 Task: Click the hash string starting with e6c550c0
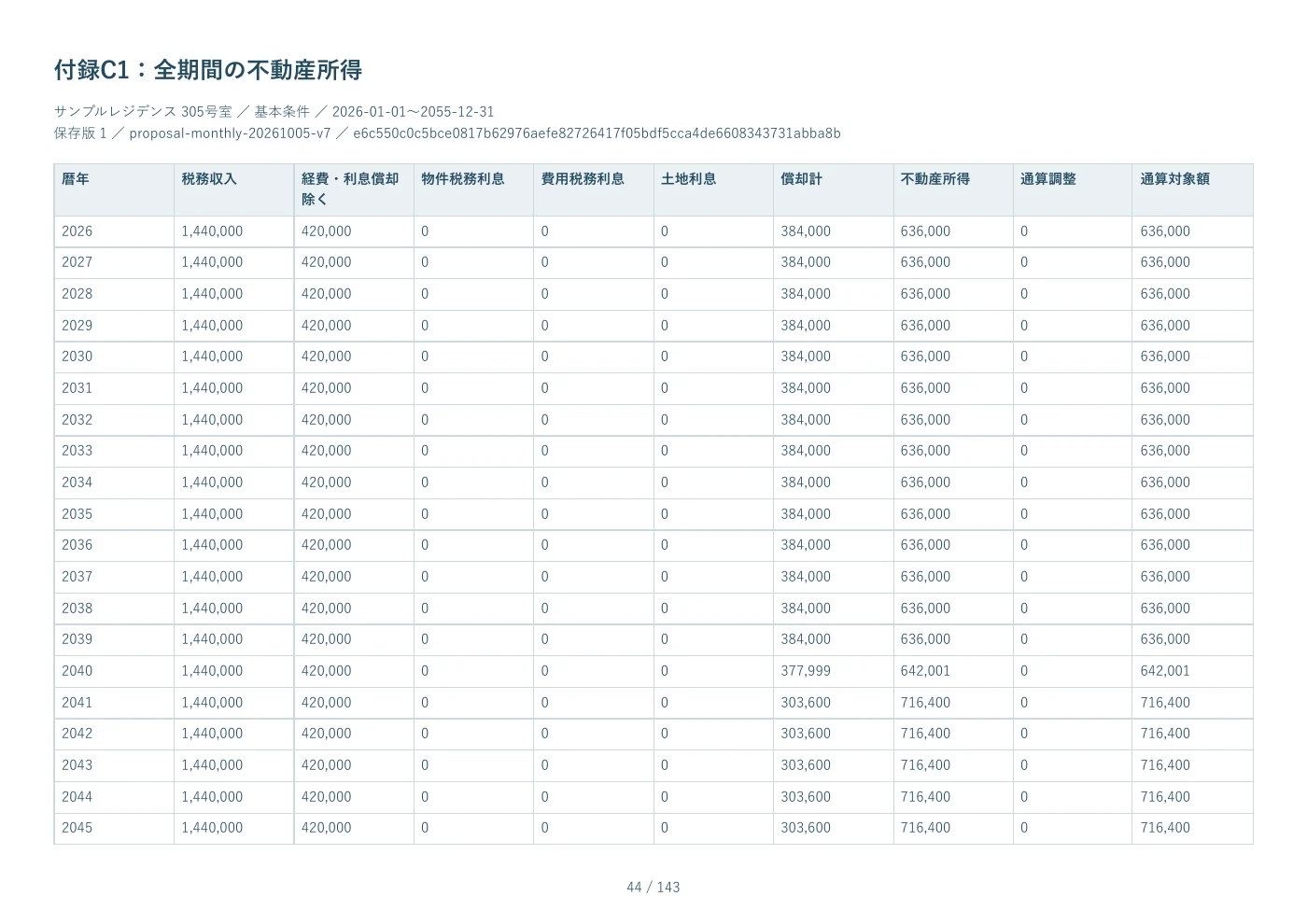597,133
